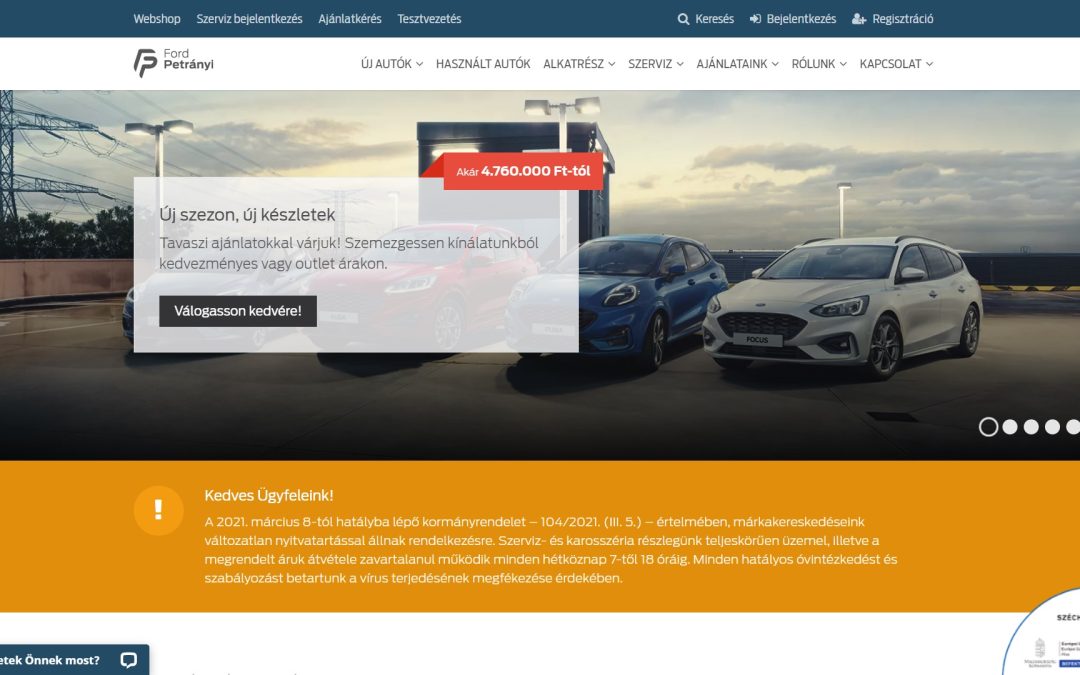
Task: Open the Tesztvezetés link
Action: tap(429, 19)
